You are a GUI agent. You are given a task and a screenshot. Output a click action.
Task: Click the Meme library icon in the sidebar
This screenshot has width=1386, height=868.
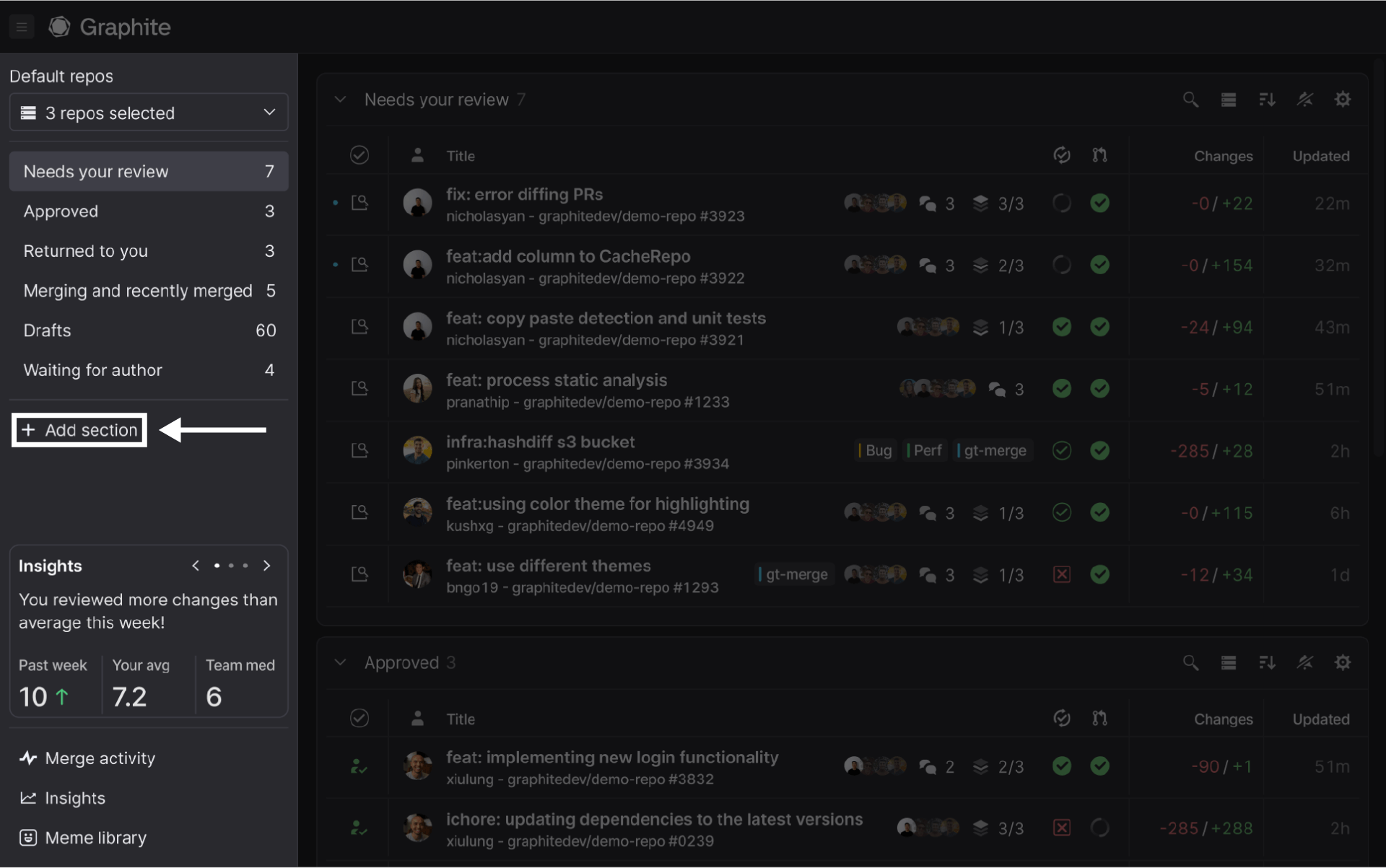click(x=28, y=837)
